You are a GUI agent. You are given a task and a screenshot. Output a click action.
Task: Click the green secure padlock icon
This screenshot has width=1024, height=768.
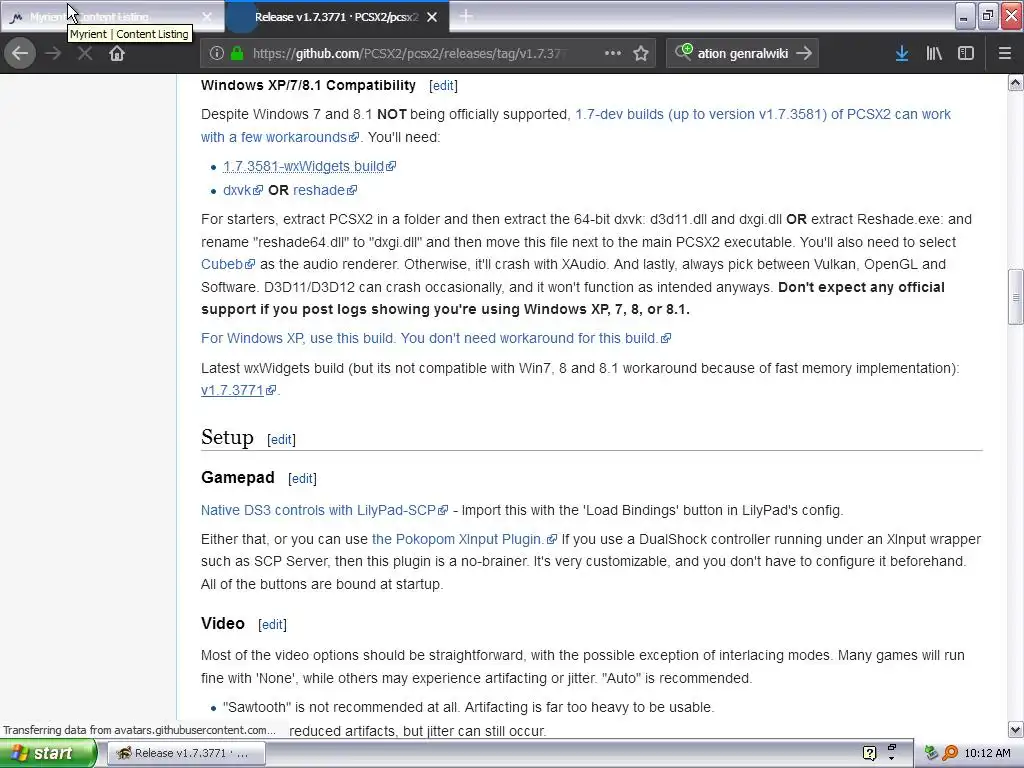coord(237,54)
